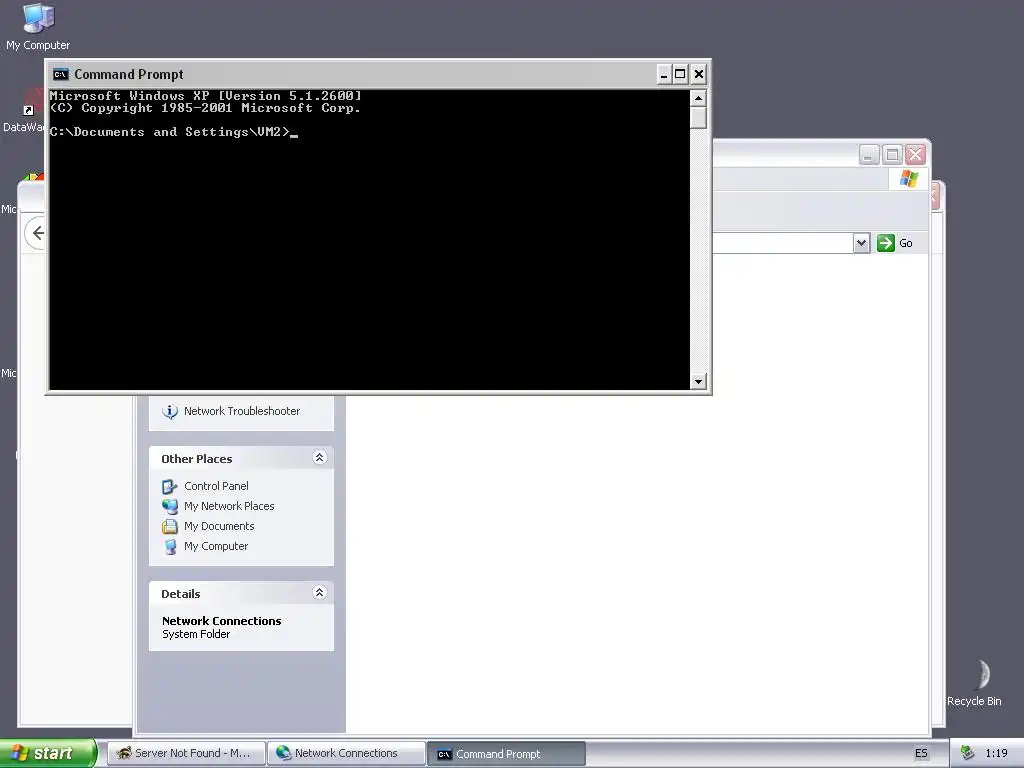
Task: Click the Command Prompt title bar icon
Action: (60, 74)
